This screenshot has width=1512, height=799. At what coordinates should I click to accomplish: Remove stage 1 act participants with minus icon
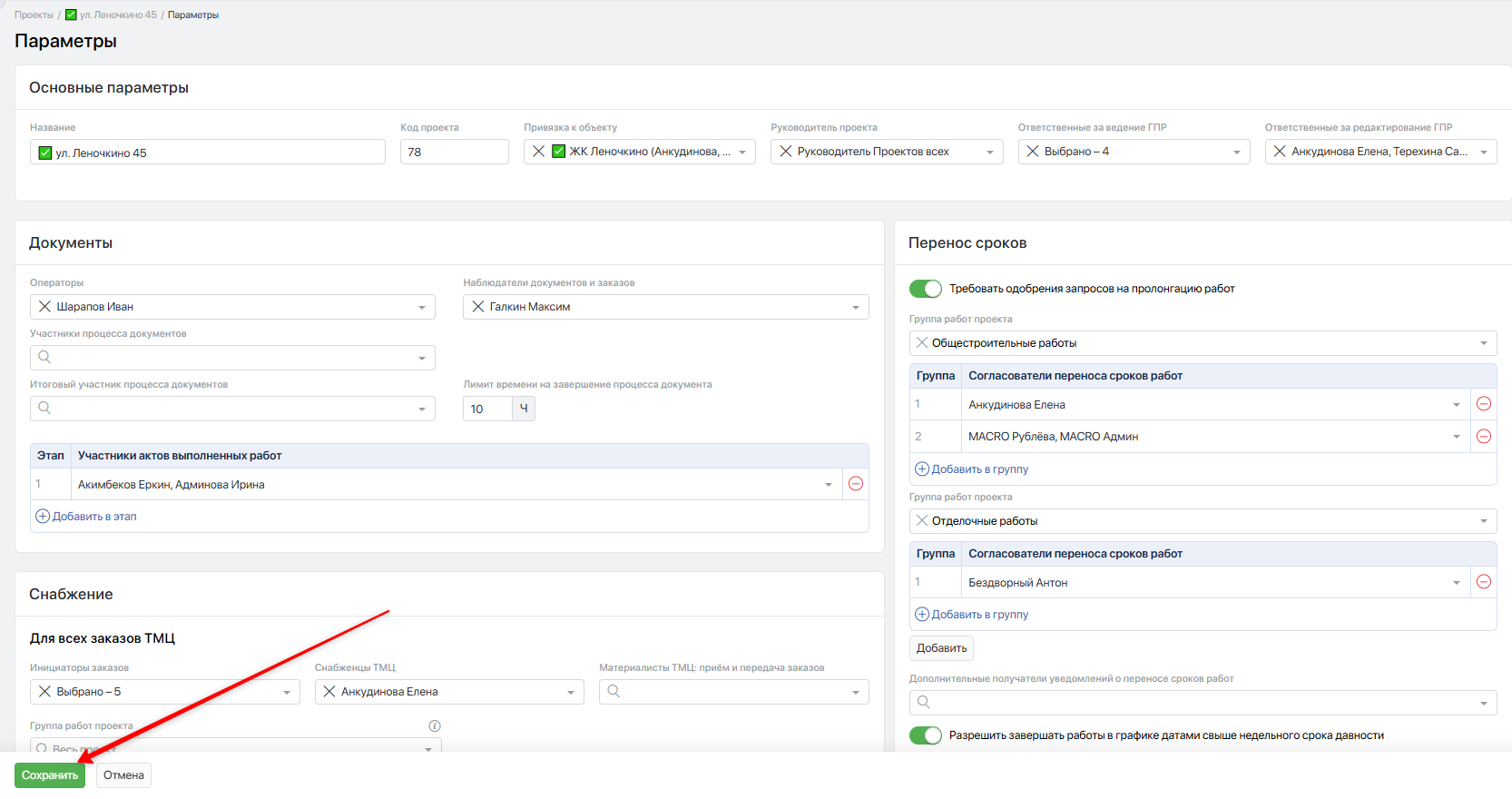click(x=855, y=484)
